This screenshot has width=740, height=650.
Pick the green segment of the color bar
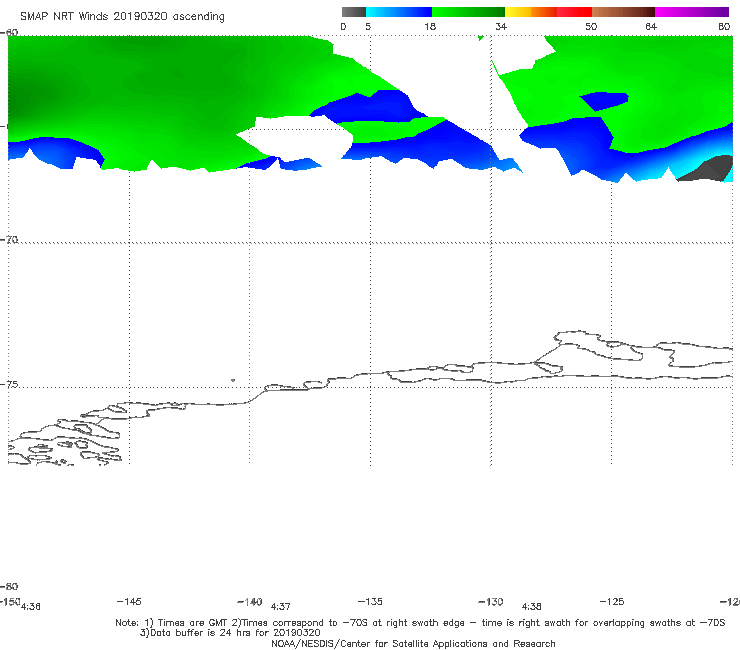[468, 12]
